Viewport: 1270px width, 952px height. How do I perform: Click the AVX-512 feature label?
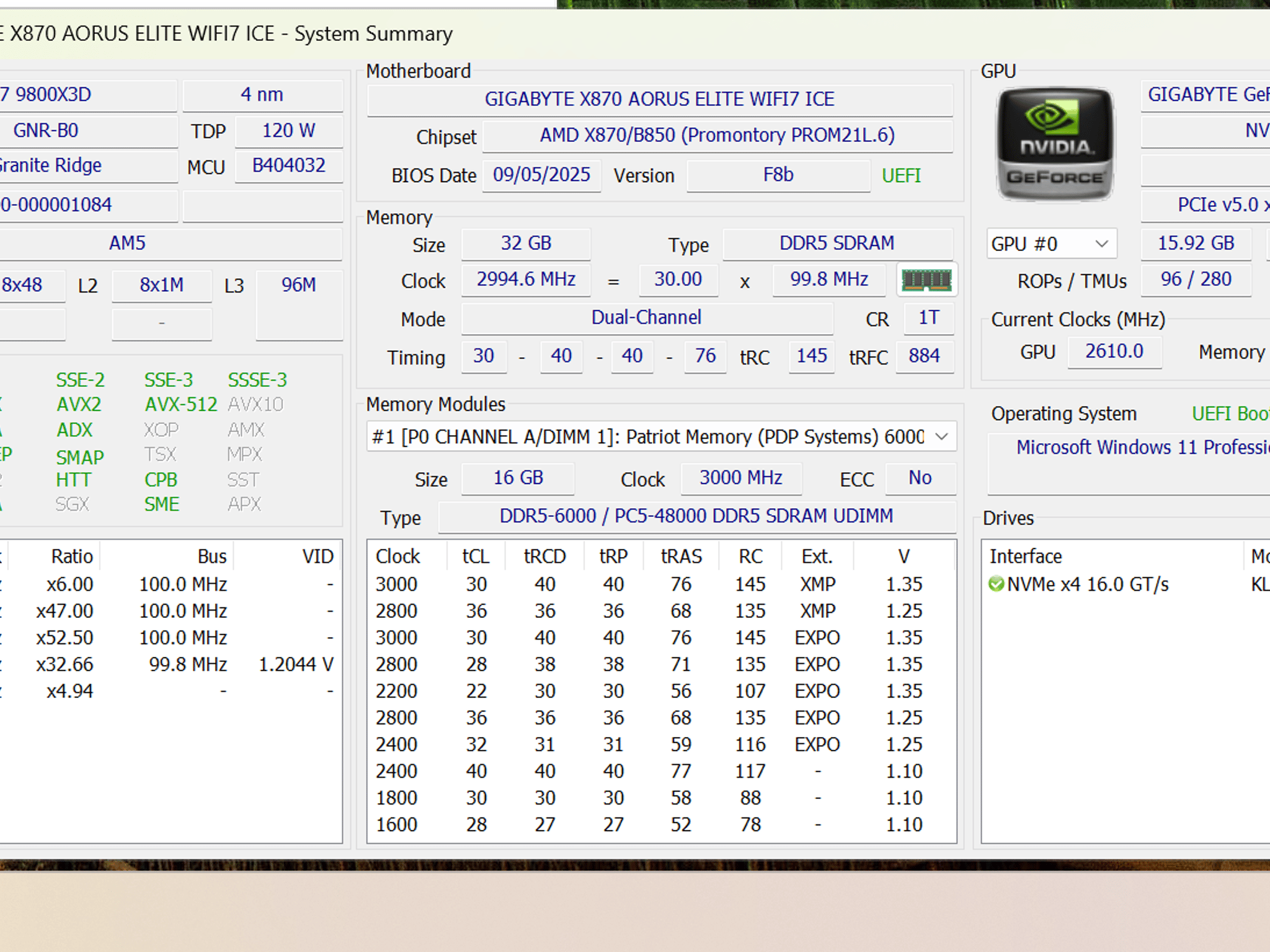pos(180,405)
